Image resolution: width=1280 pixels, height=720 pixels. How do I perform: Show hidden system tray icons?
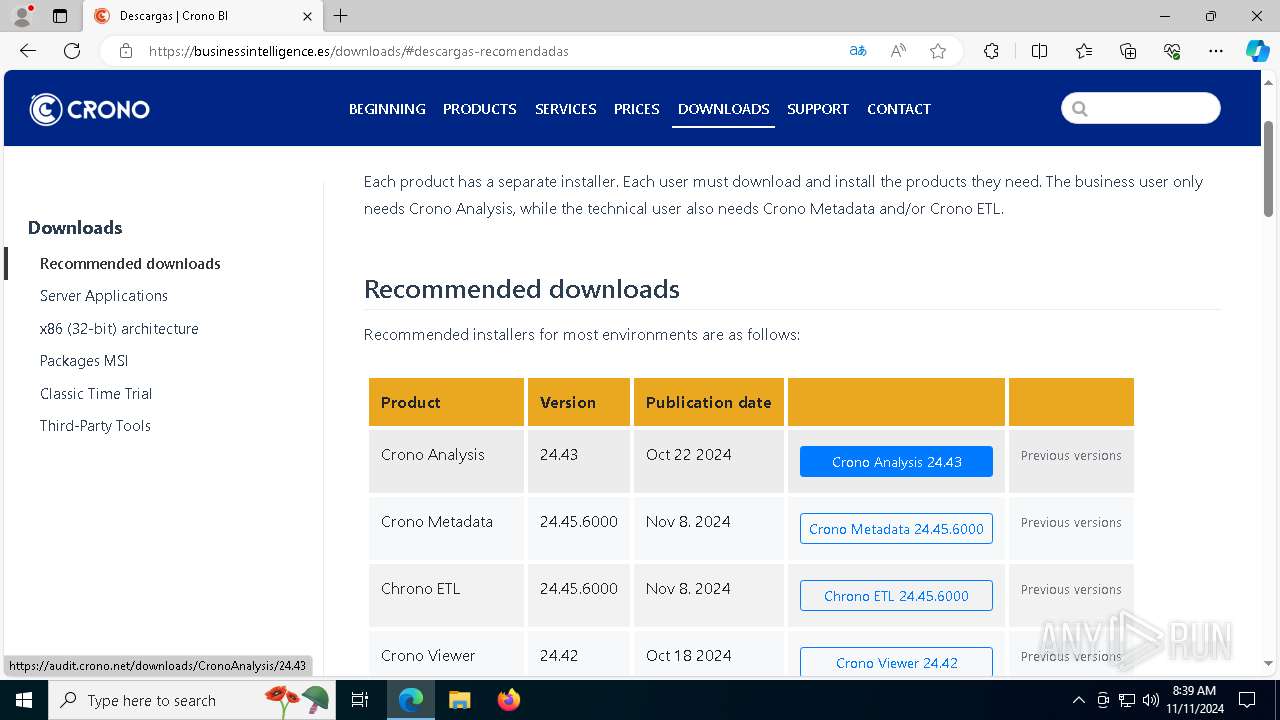coord(1078,700)
